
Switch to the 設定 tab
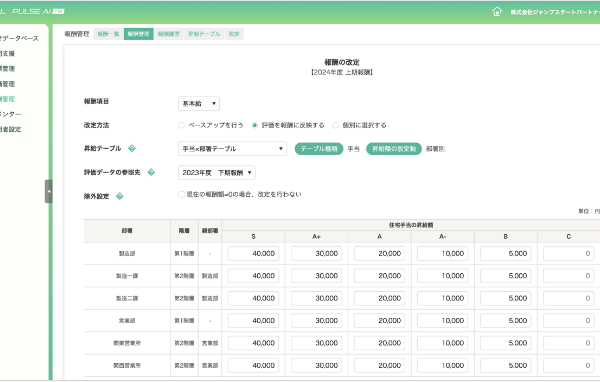coord(234,34)
